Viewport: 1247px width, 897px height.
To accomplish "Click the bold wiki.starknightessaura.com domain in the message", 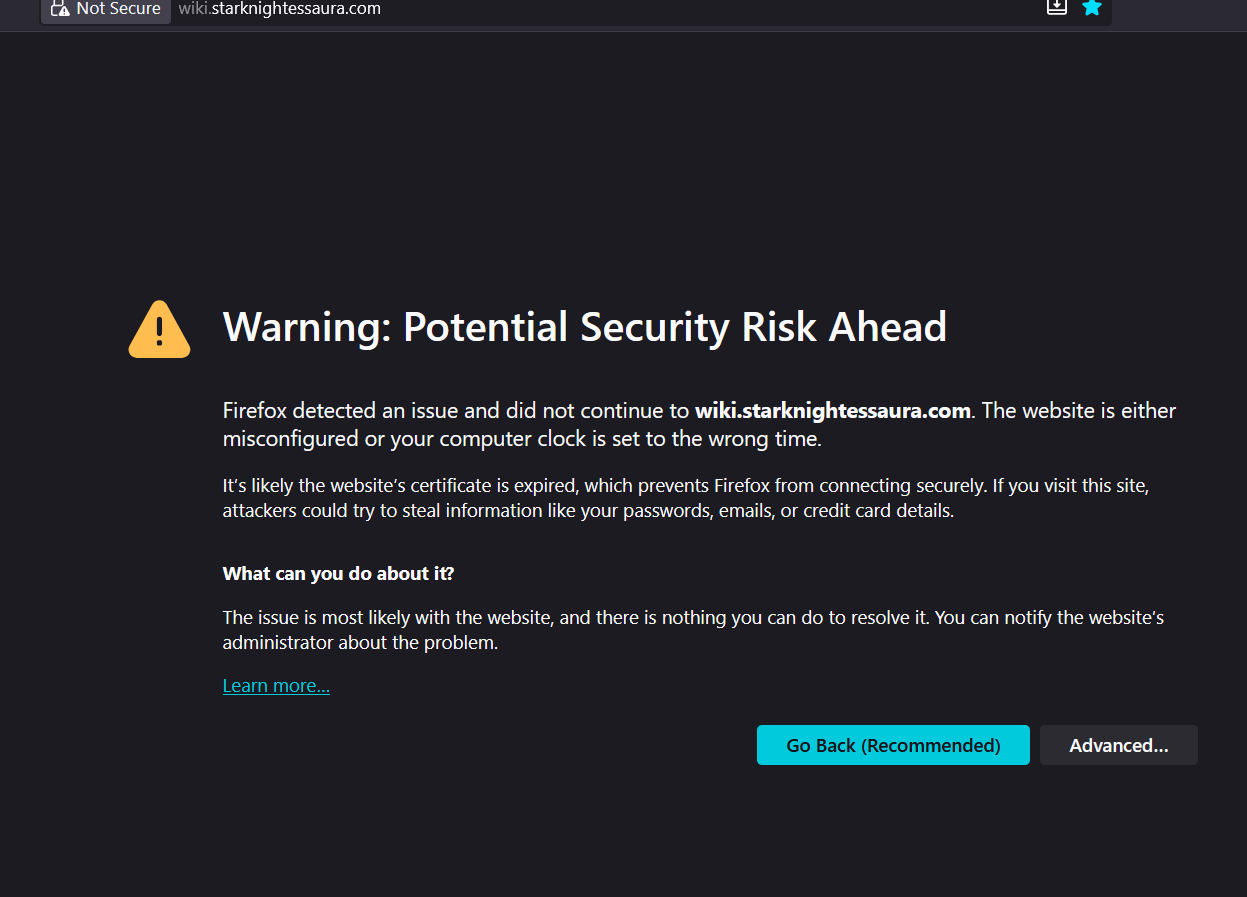I will tap(832, 411).
